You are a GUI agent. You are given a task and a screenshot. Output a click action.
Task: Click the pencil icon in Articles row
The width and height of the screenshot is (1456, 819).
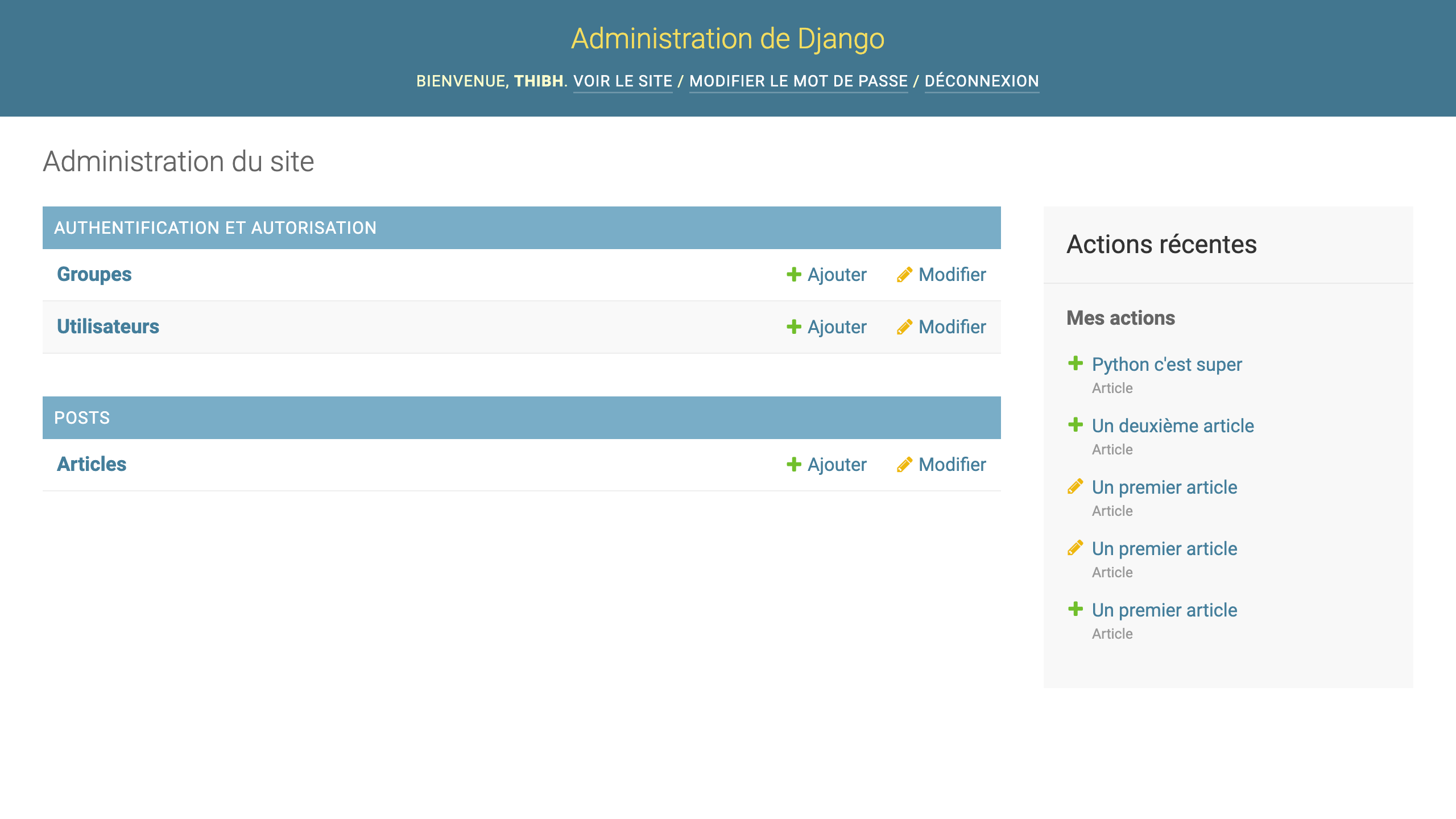tap(904, 465)
